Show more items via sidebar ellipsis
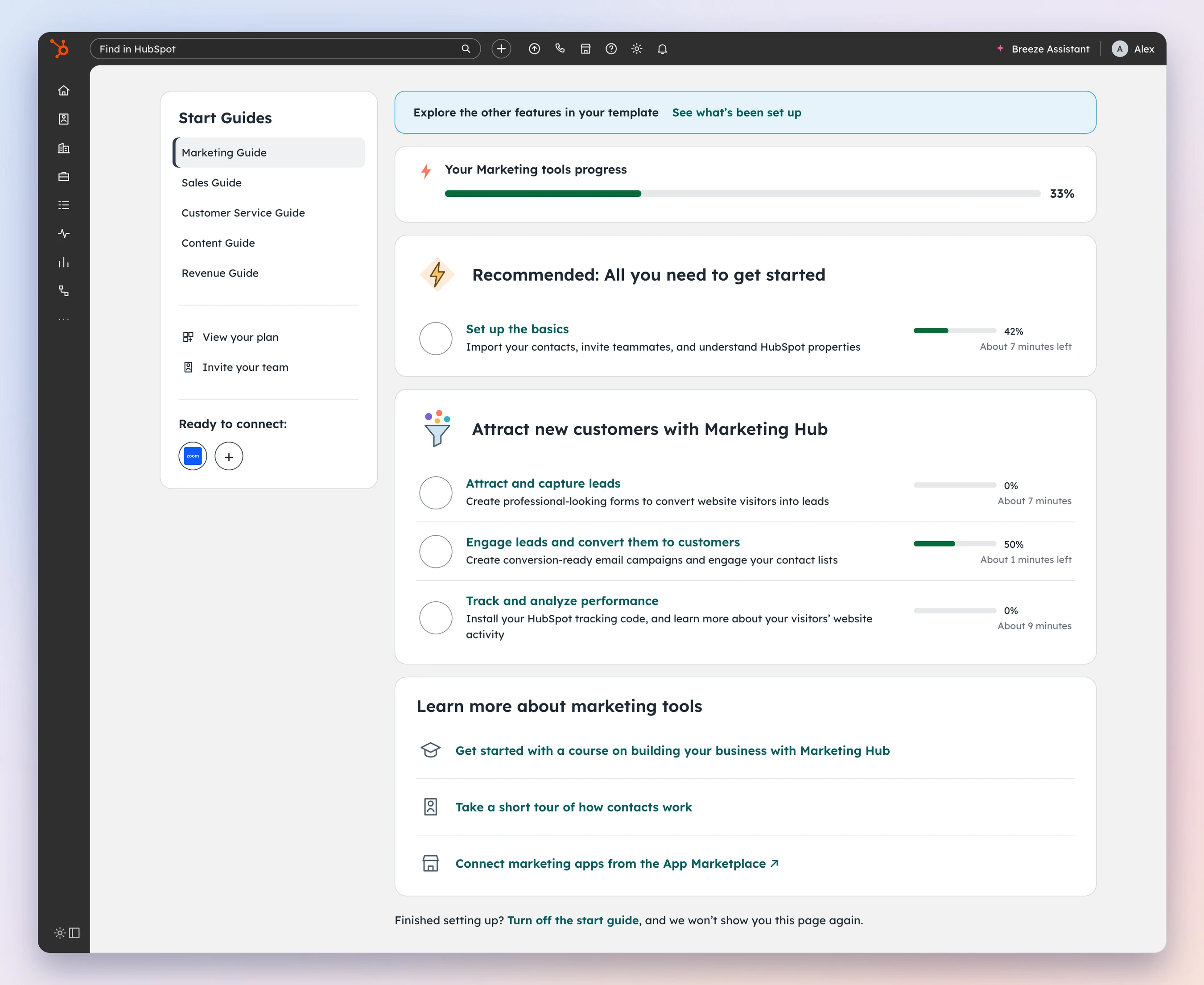Viewport: 1204px width, 985px height. coord(63,319)
